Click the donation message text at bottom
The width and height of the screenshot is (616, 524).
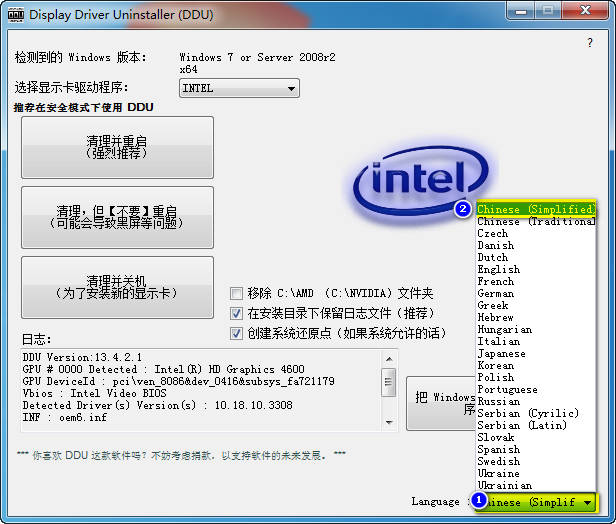coord(181,456)
